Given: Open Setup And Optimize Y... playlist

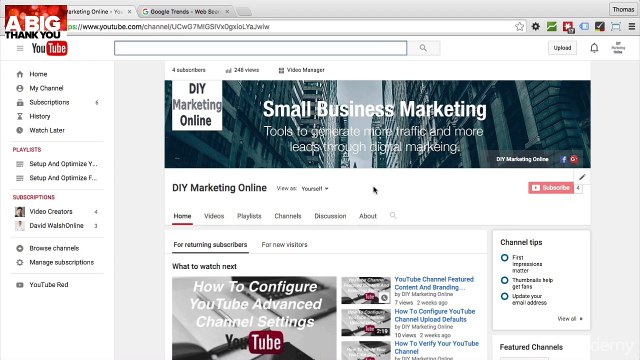Looking at the screenshot, I should point(63,164).
